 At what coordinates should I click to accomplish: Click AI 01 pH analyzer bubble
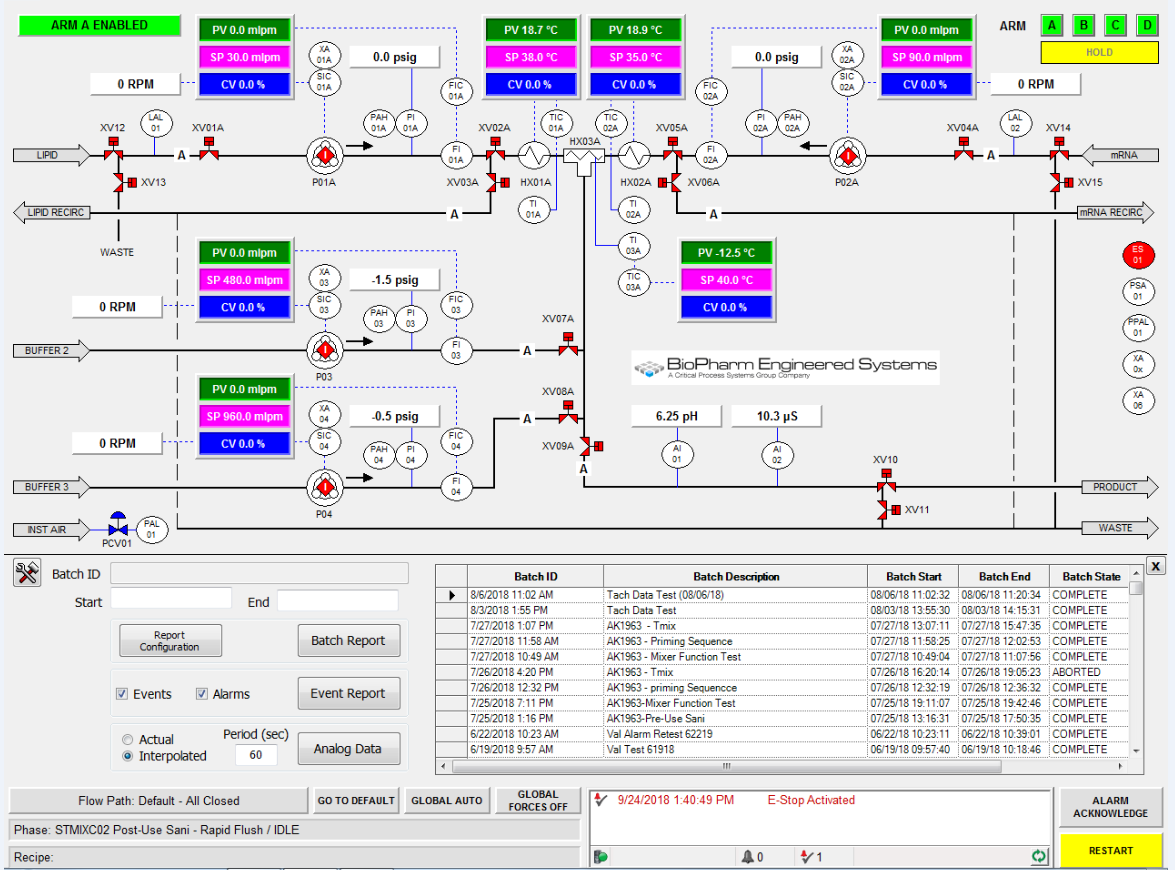click(677, 454)
